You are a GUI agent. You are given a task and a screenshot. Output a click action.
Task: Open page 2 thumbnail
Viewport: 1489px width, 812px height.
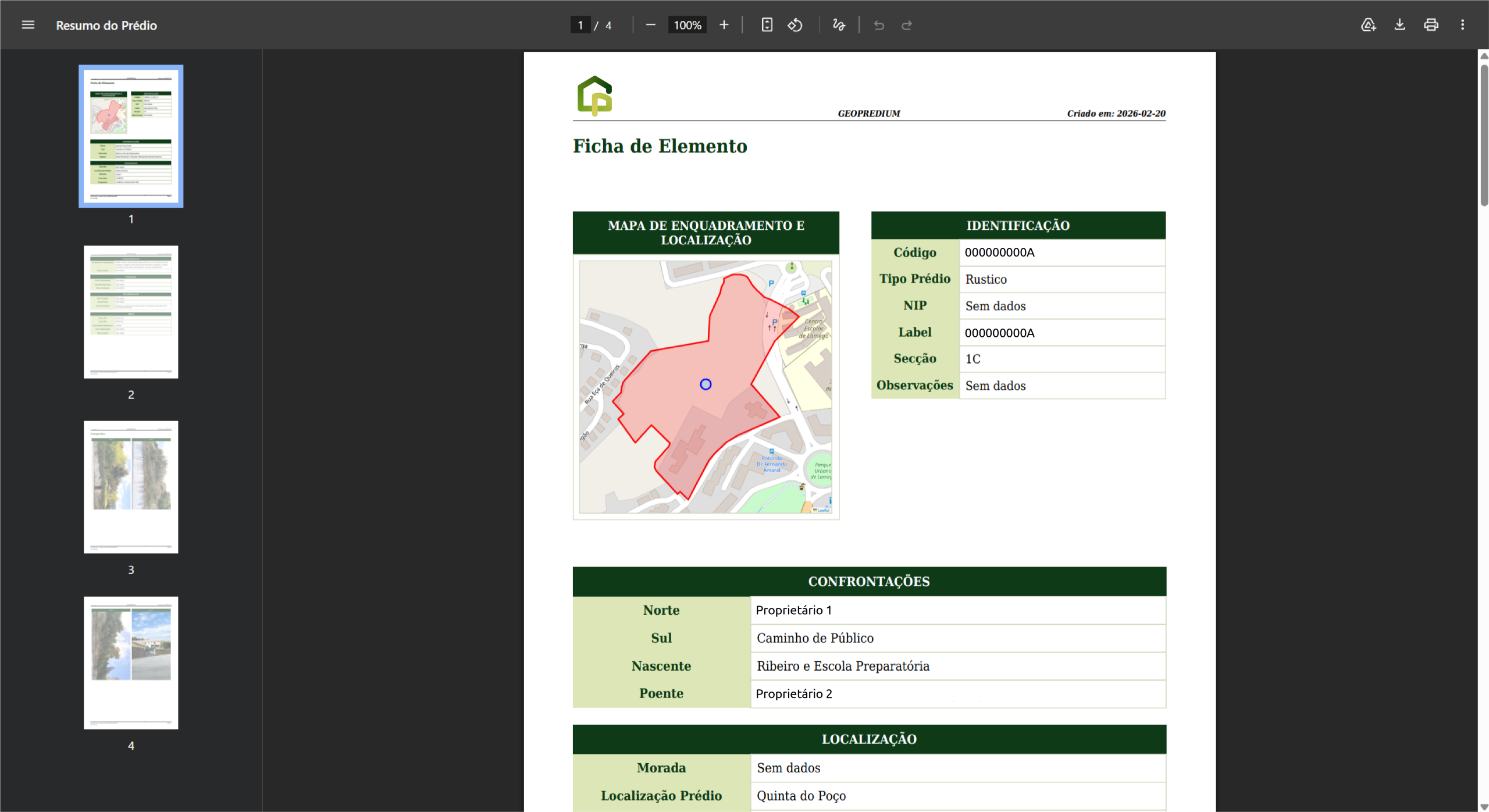(x=131, y=312)
